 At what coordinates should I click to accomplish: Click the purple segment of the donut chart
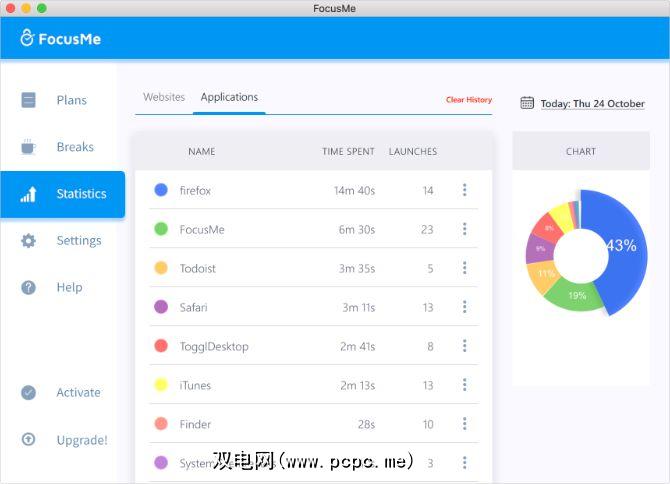tap(540, 249)
